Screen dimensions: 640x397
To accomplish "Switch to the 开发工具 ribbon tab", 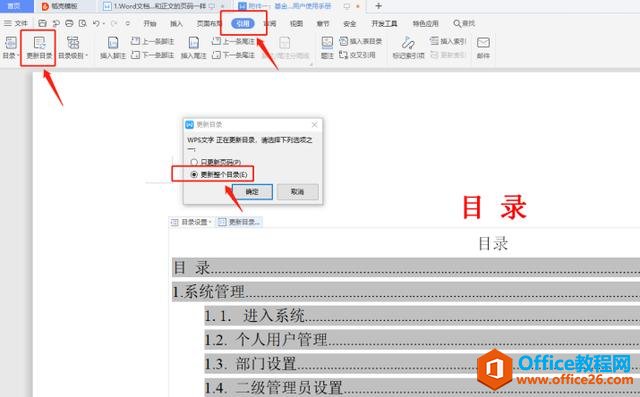I will pyautogui.click(x=384, y=23).
